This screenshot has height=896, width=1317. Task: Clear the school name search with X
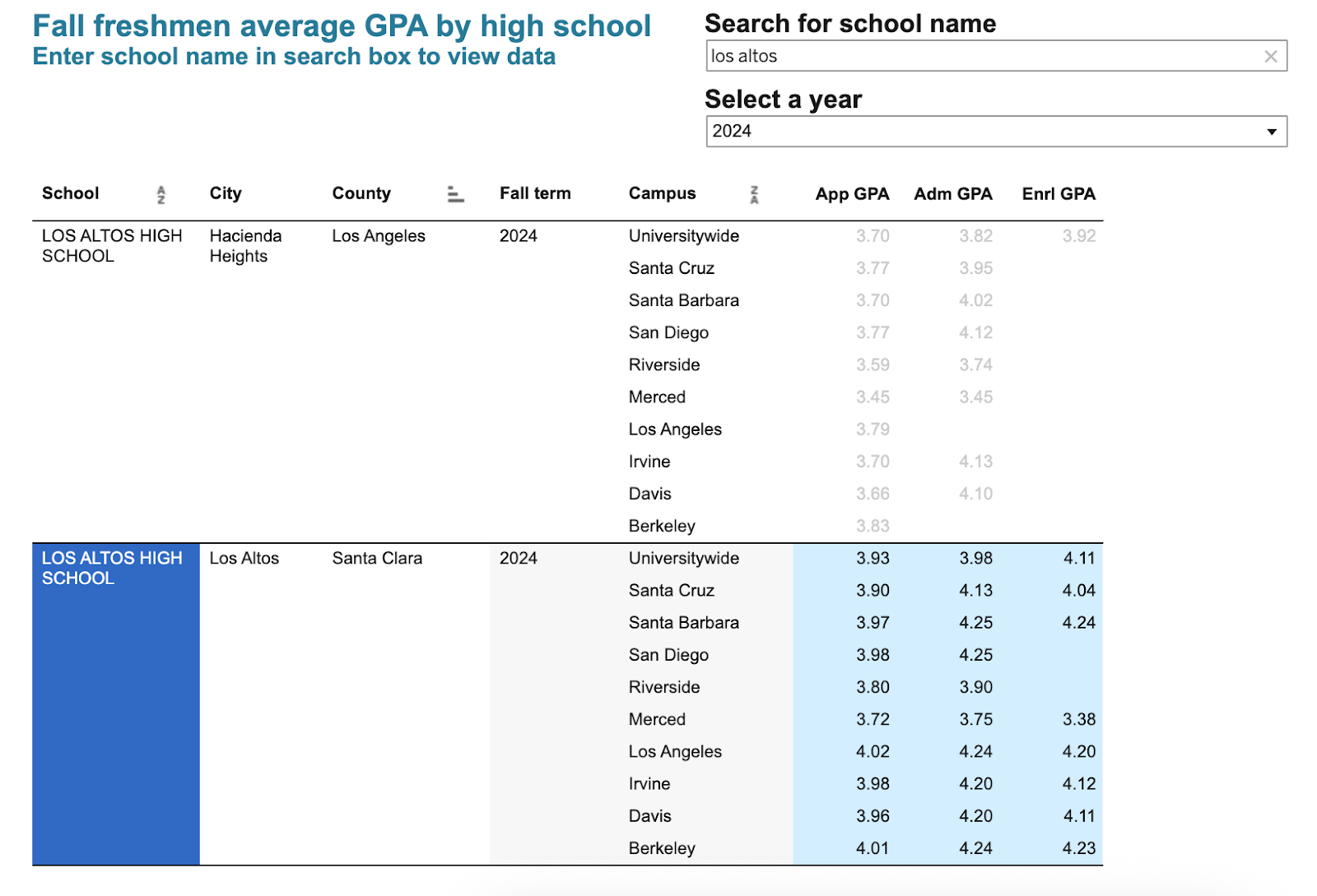tap(1270, 57)
